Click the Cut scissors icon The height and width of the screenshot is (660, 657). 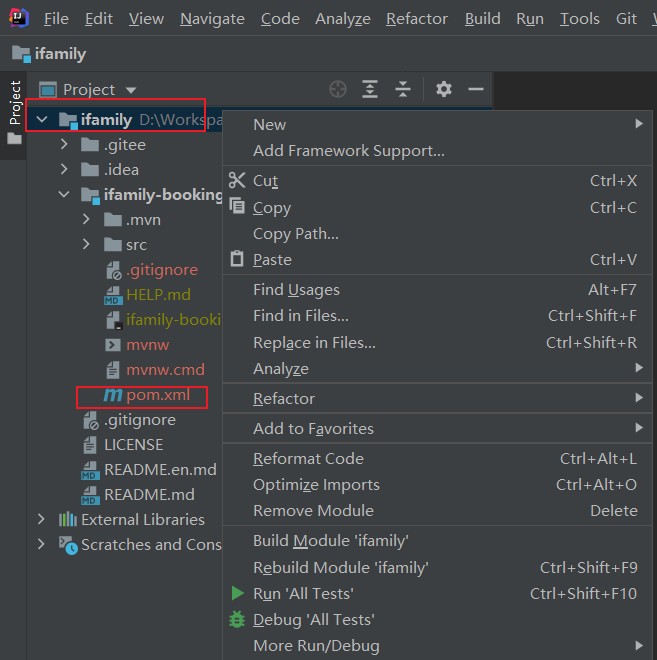[x=237, y=180]
